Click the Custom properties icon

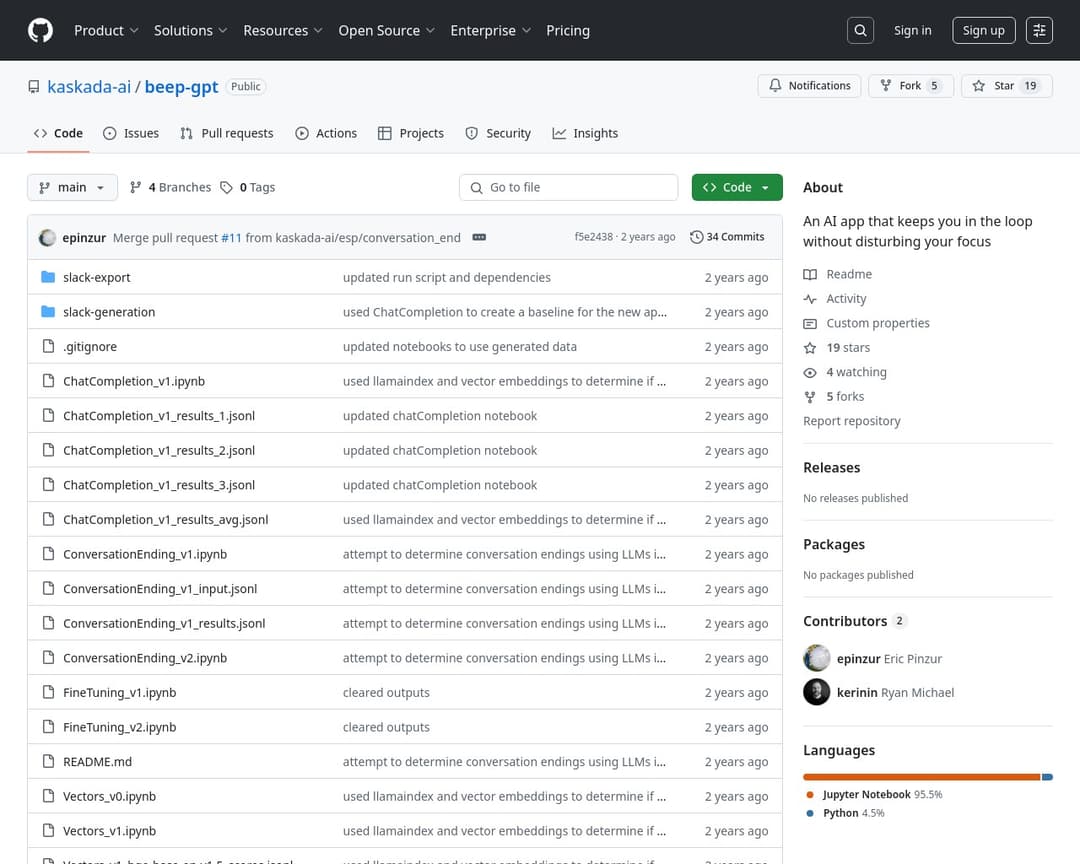click(810, 323)
